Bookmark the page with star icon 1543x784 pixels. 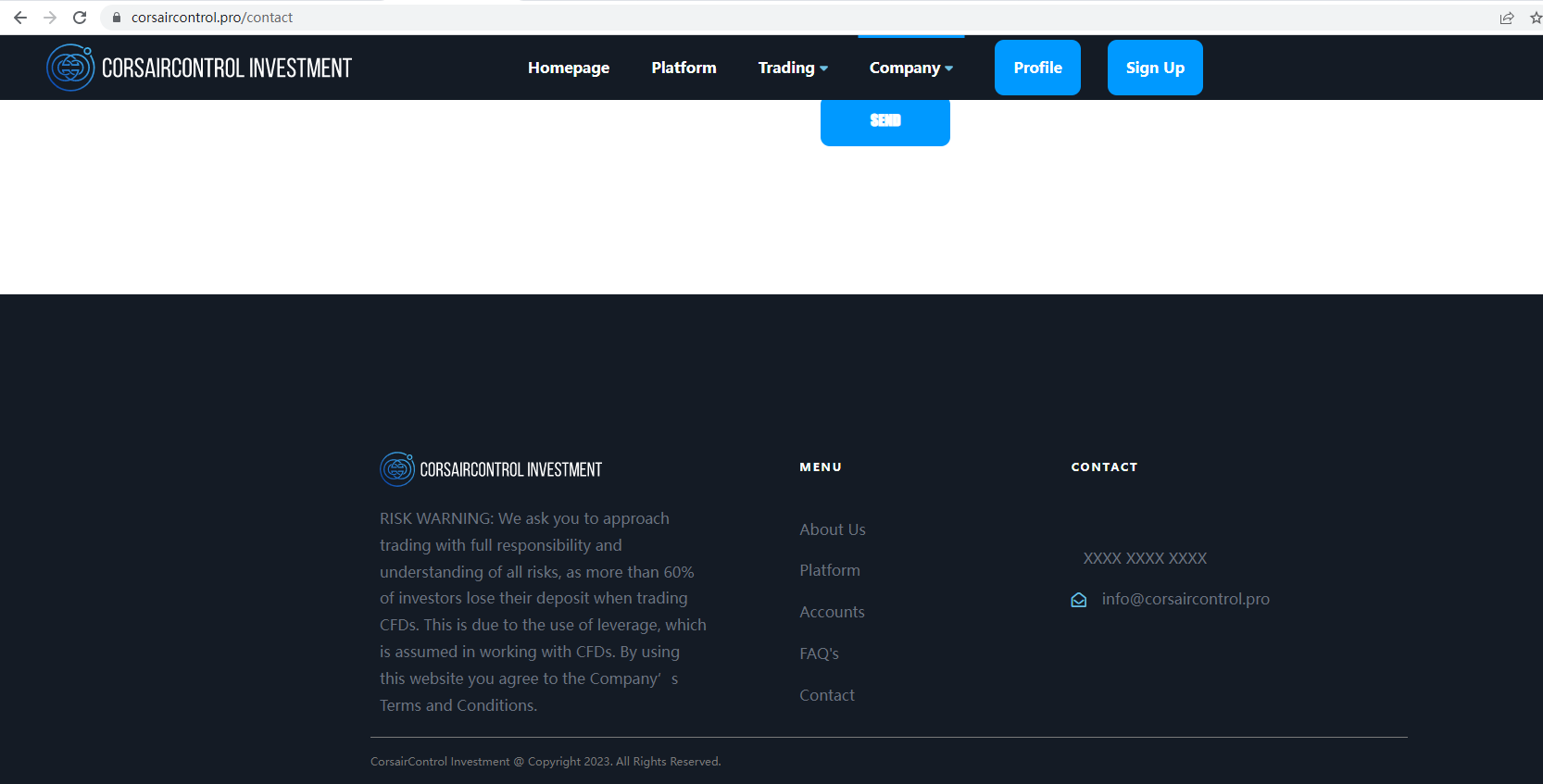[x=1535, y=18]
